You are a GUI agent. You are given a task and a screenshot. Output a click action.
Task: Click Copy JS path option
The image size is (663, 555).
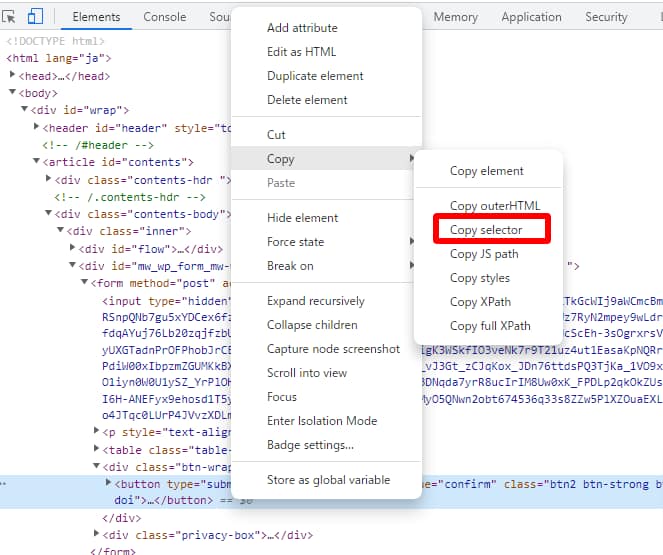point(484,254)
